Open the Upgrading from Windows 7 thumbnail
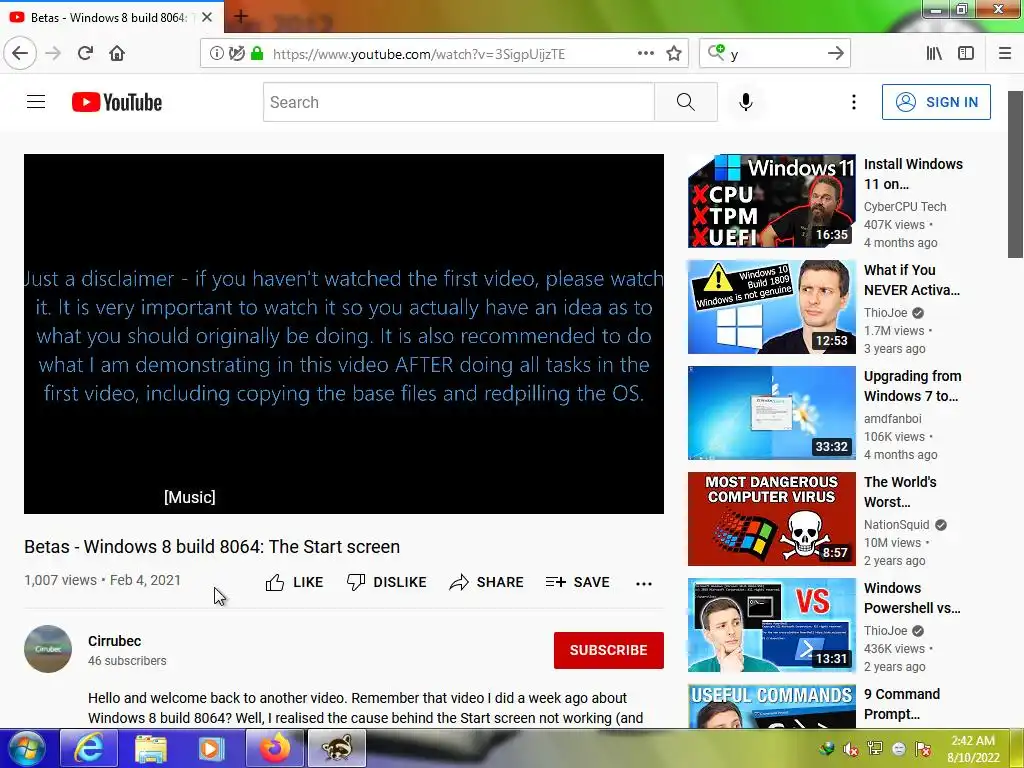Screen dimensions: 1024x768 tap(771, 413)
